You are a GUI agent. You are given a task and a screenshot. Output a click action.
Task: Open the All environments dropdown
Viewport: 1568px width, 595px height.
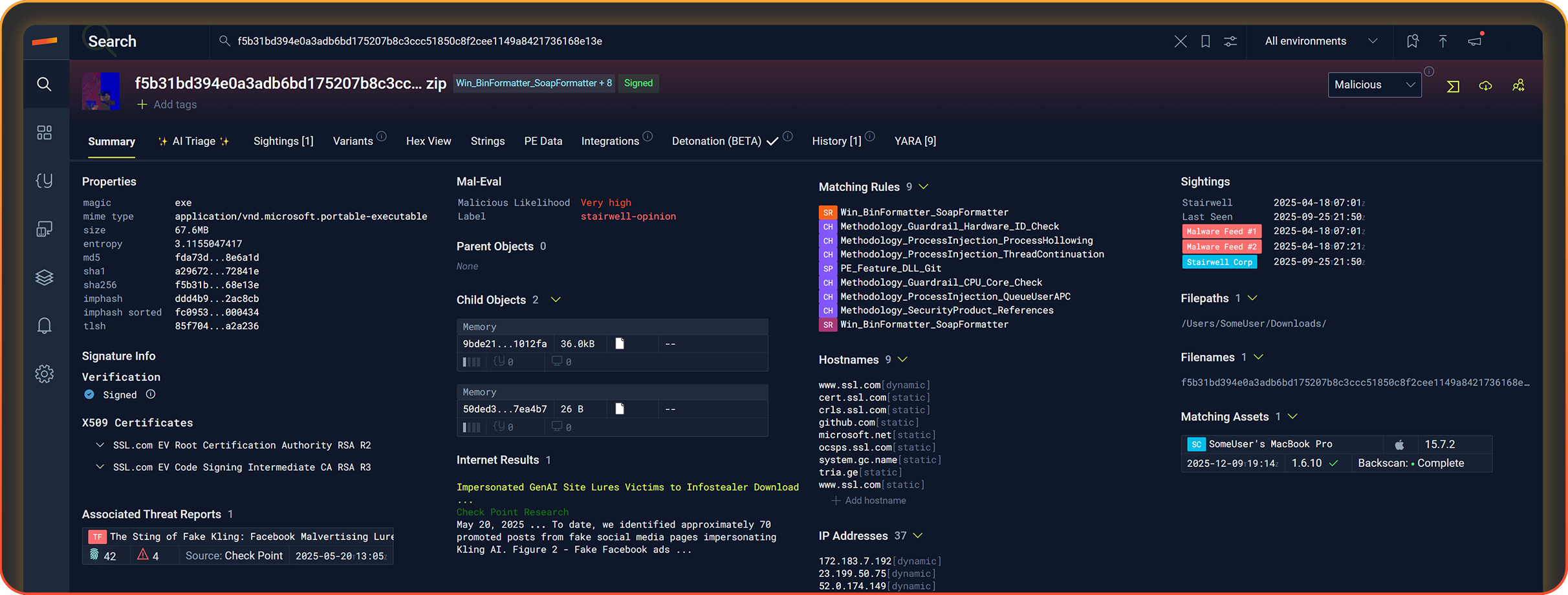(1320, 41)
